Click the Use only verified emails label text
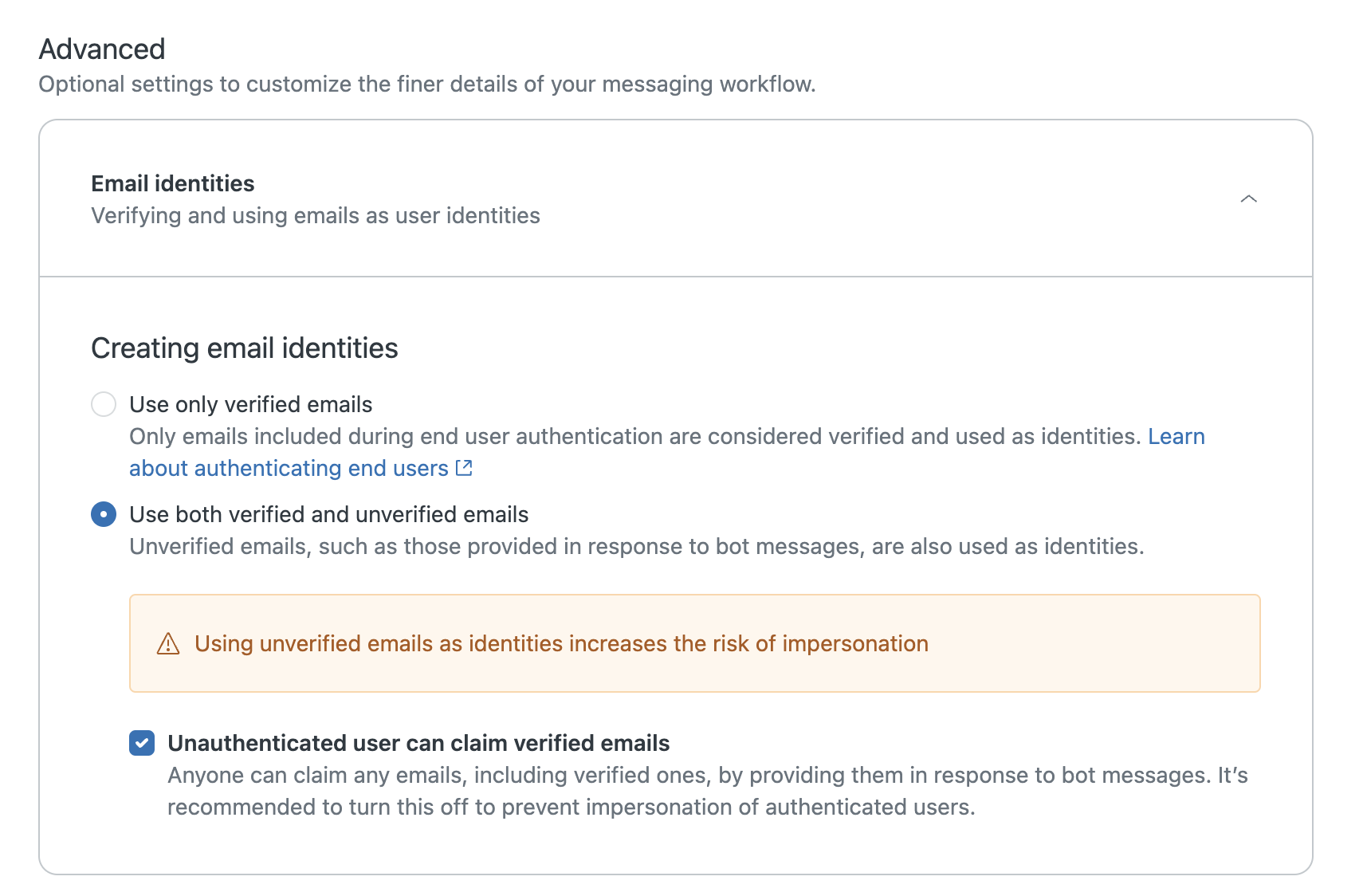Screen dimensions: 1363x896 pos(250,404)
